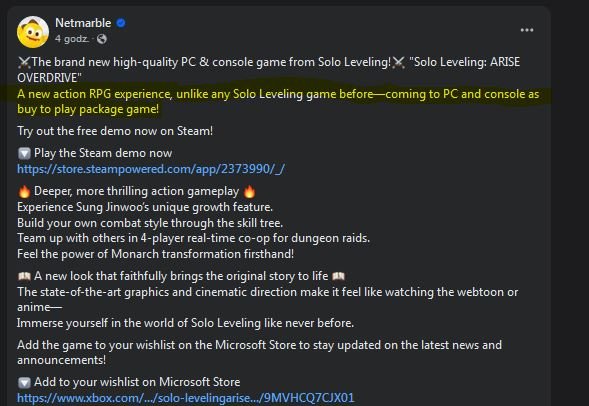This screenshot has width=589, height=406.
Task: Click the down-arrow emoji beside 'Play the Steam demo now'
Action: (x=24, y=153)
